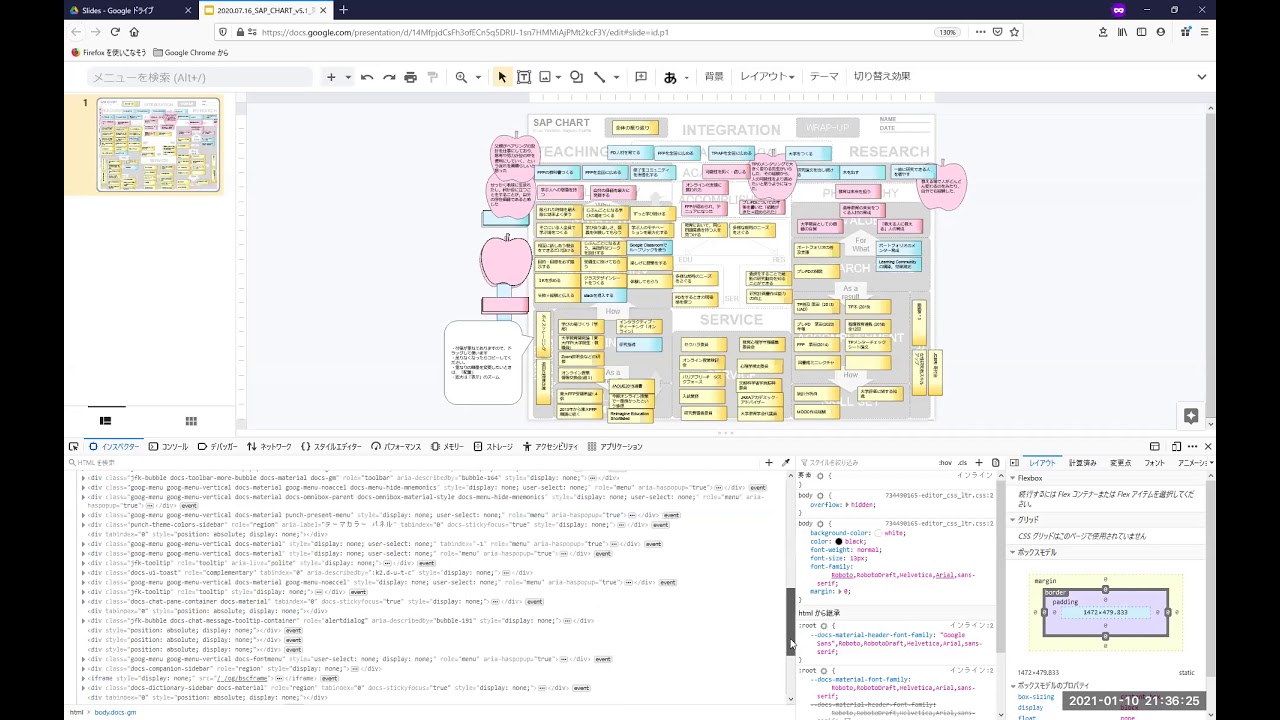Image resolution: width=1280 pixels, height=720 pixels.
Task: Select the 変更点 changes tab
Action: click(x=1120, y=463)
